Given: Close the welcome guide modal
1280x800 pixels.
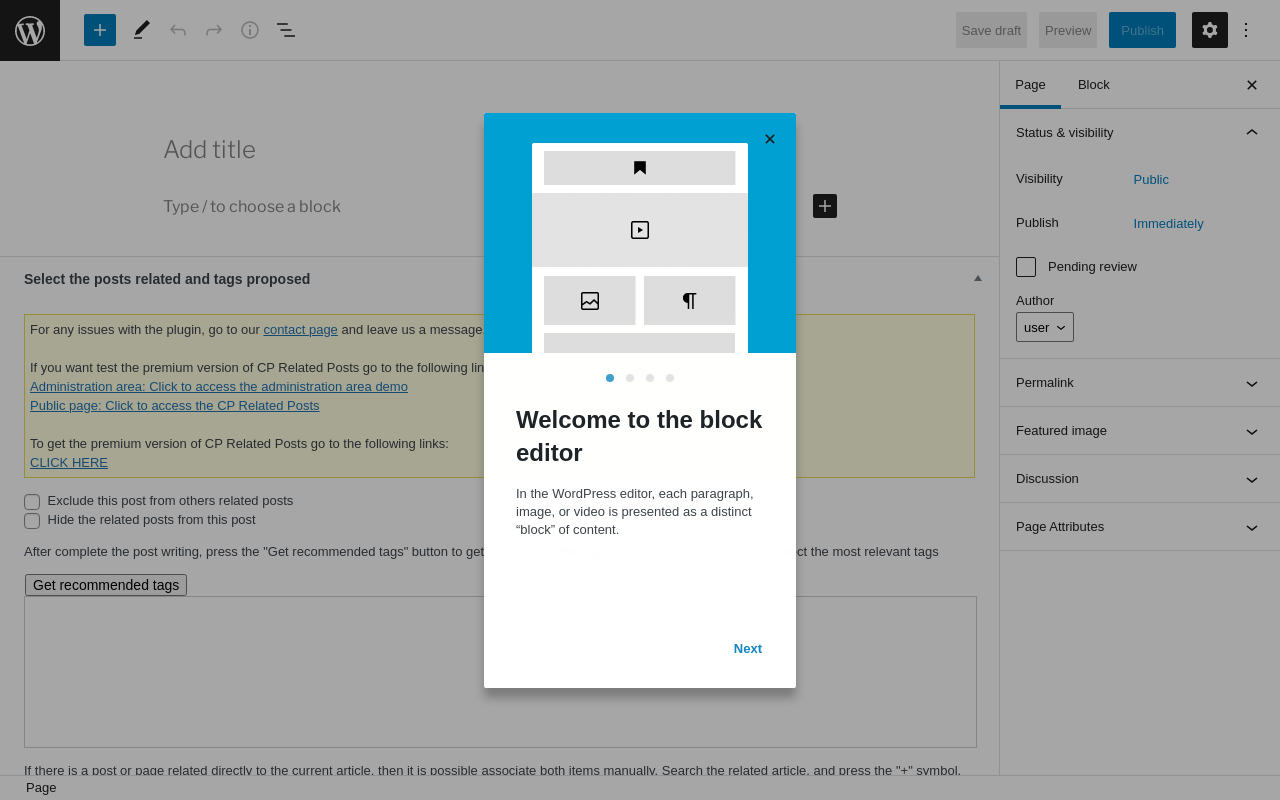Looking at the screenshot, I should [x=770, y=139].
